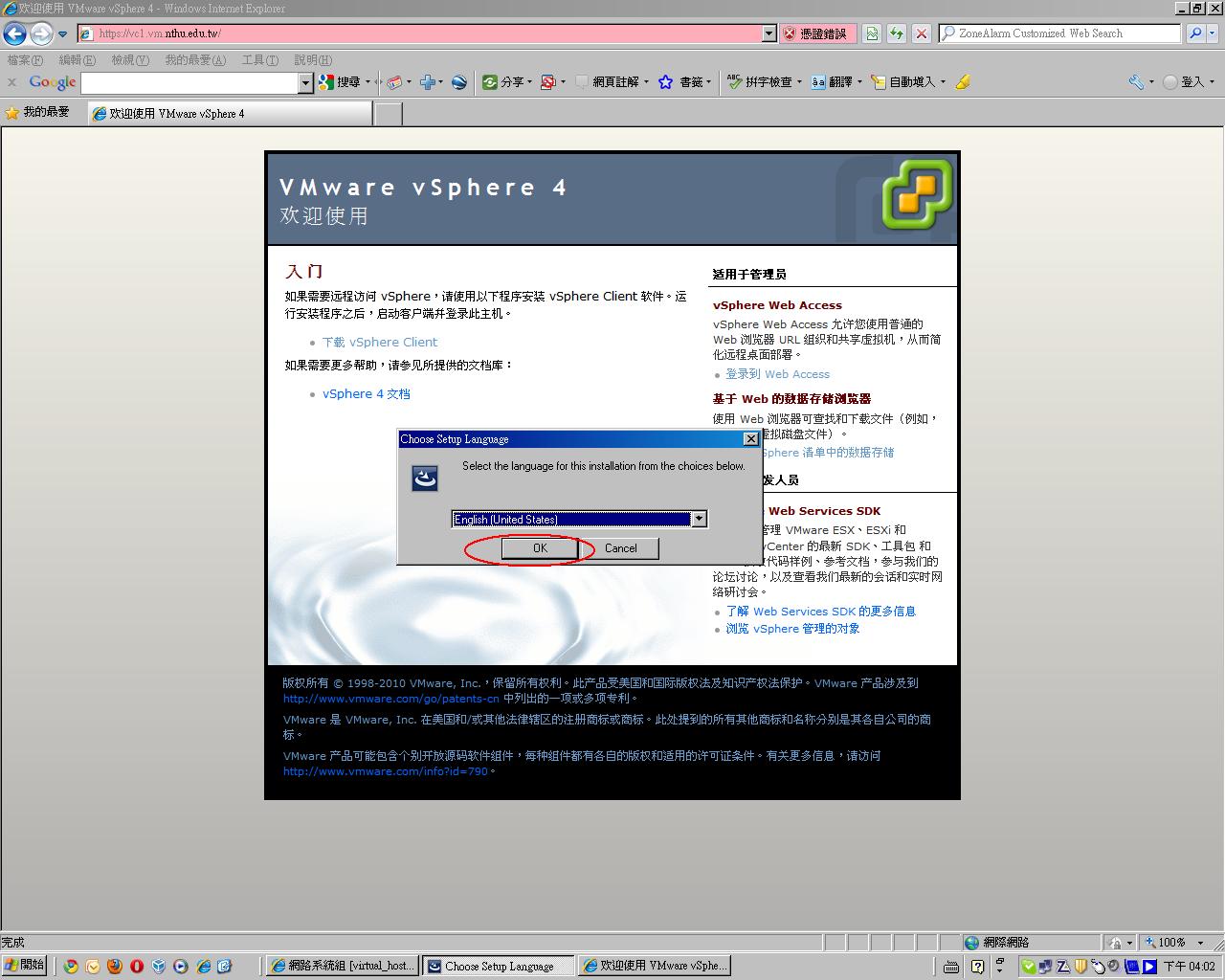The image size is (1225, 980).
Task: Click the Opera icon in quick launch
Action: [137, 966]
